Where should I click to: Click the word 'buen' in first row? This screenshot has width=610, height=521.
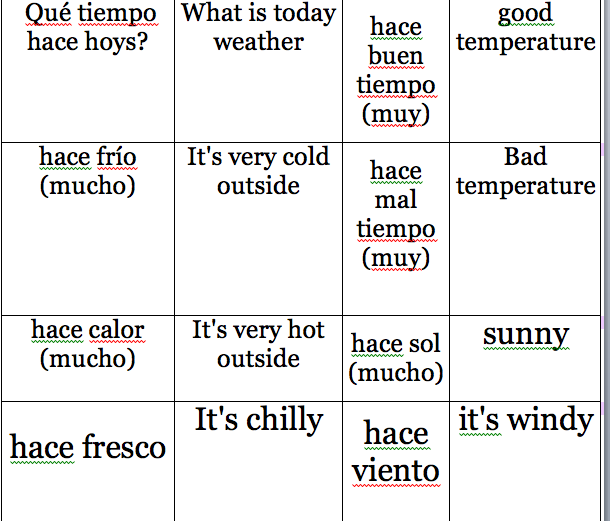396,56
